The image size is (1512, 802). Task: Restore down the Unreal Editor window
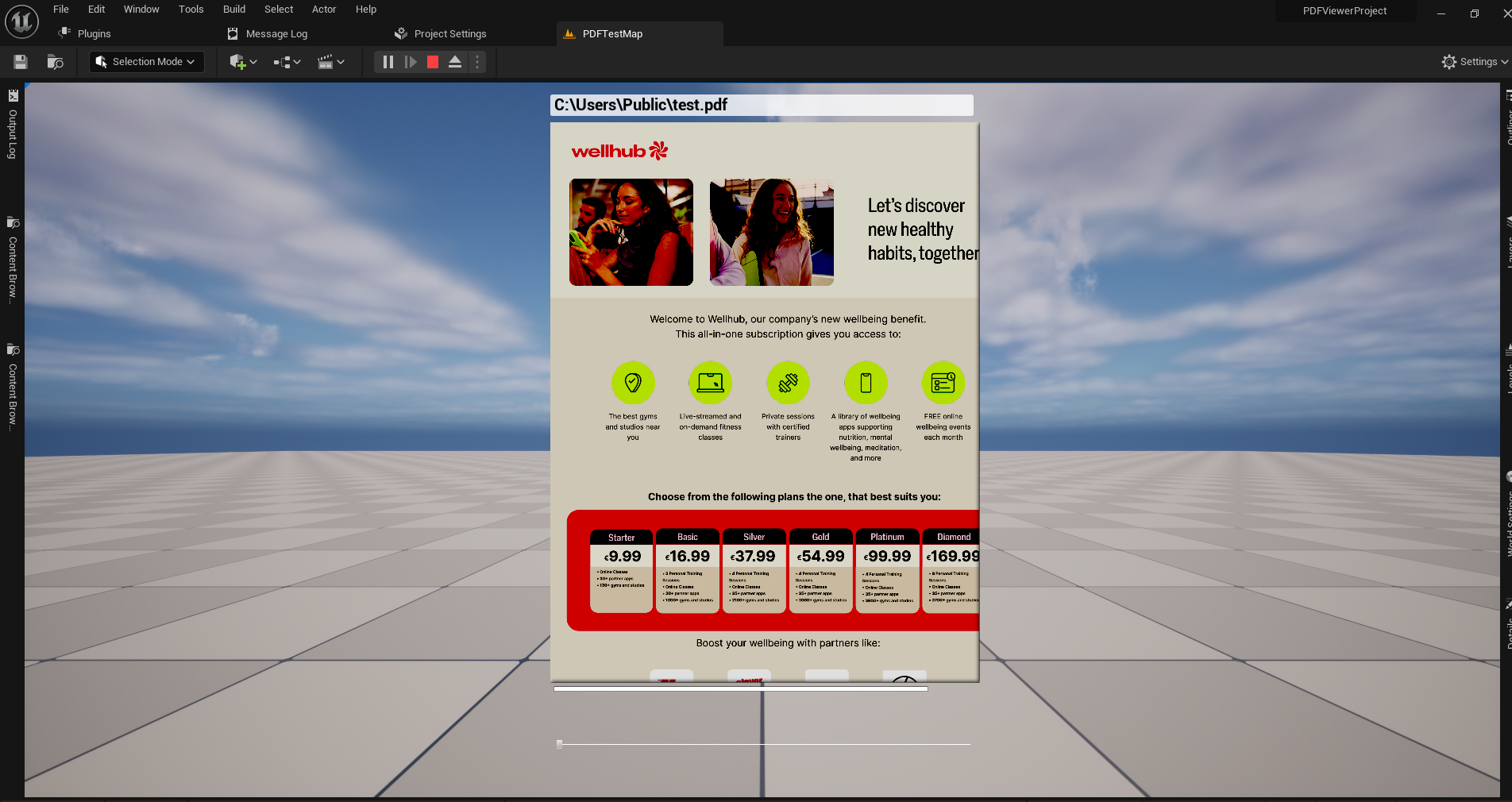(x=1475, y=13)
